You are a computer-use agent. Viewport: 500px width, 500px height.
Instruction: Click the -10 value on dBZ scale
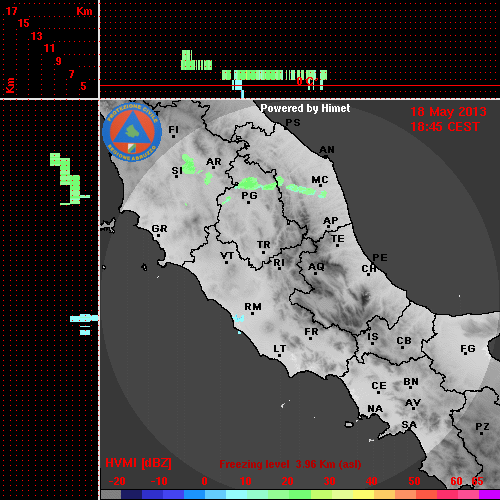159,481
